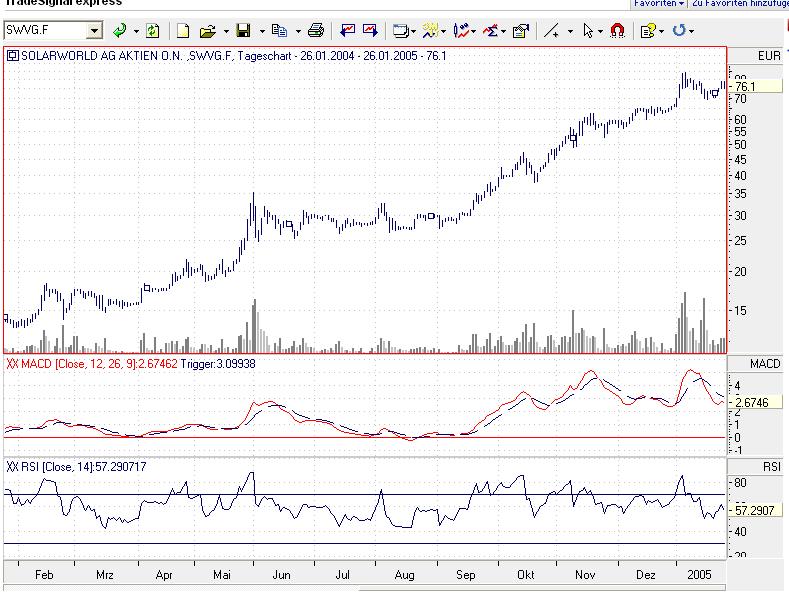Click the Trigger:3.09938 value
The width and height of the screenshot is (789, 595).
(218, 363)
